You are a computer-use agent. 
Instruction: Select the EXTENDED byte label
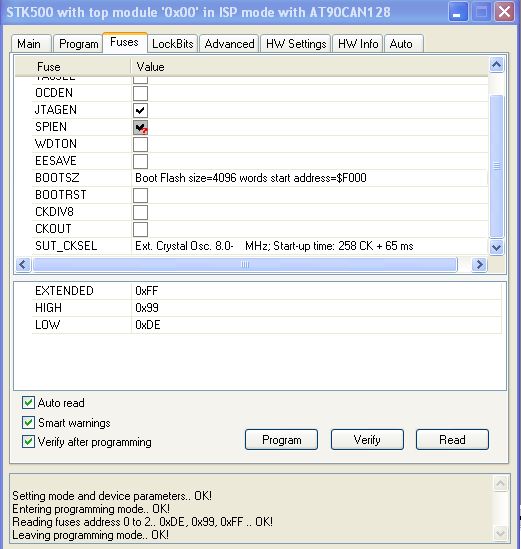click(x=64, y=291)
